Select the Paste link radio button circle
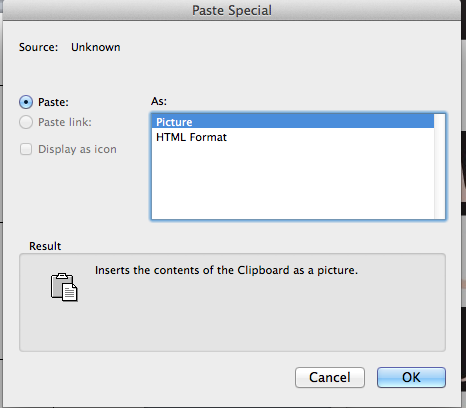466x408 pixels. click(26, 122)
